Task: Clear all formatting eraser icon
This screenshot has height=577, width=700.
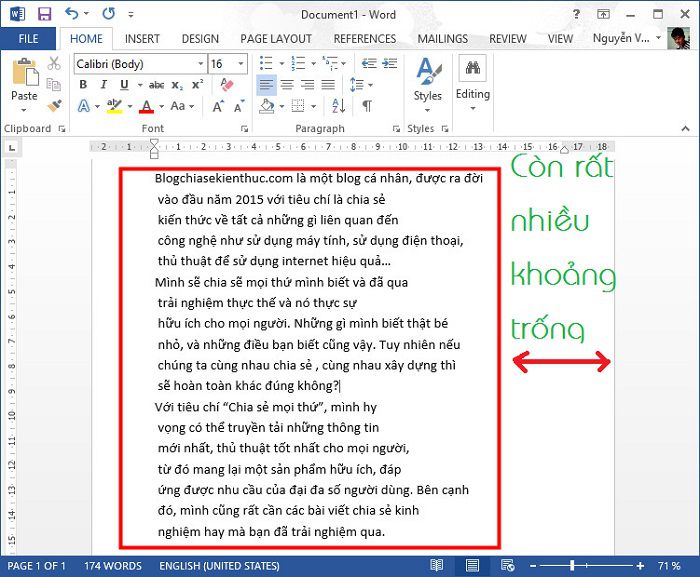Action: pos(227,84)
